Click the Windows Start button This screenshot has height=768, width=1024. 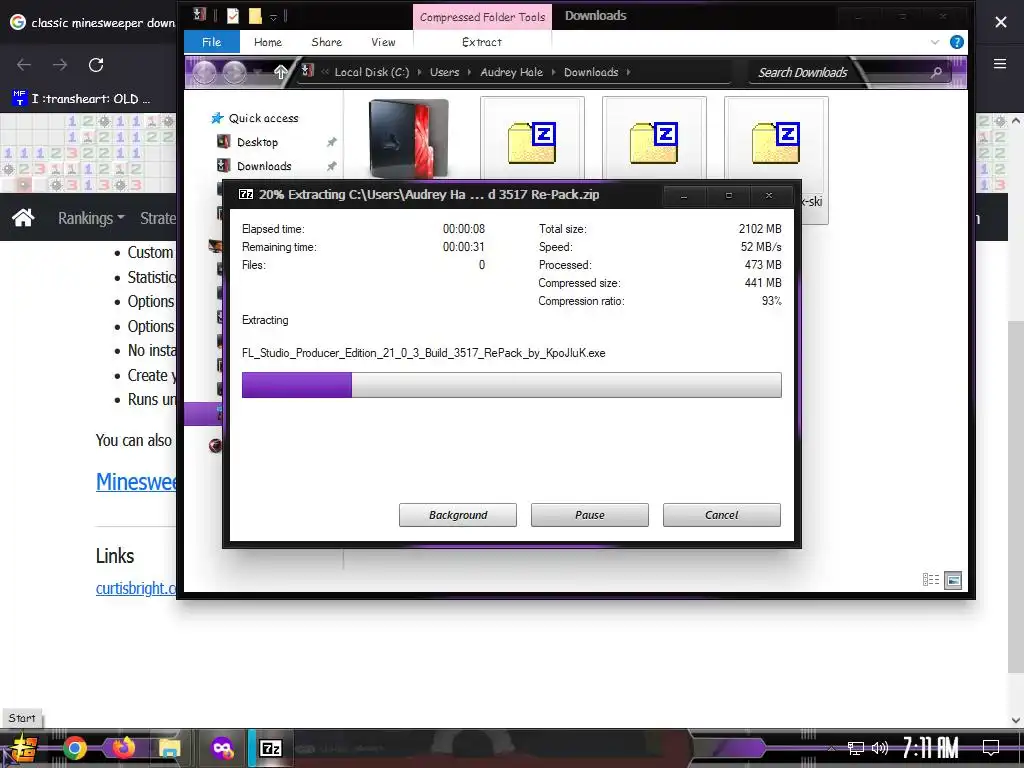tap(21, 748)
